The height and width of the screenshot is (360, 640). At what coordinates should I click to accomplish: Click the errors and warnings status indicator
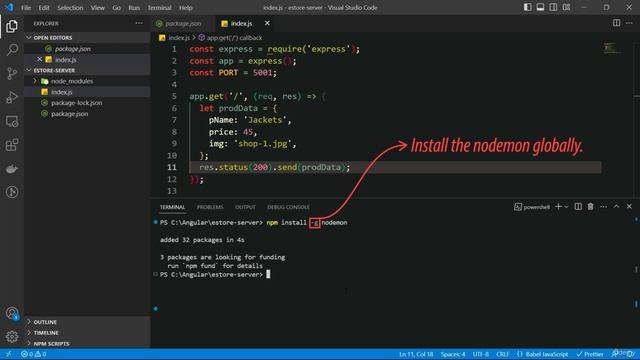tap(33, 354)
